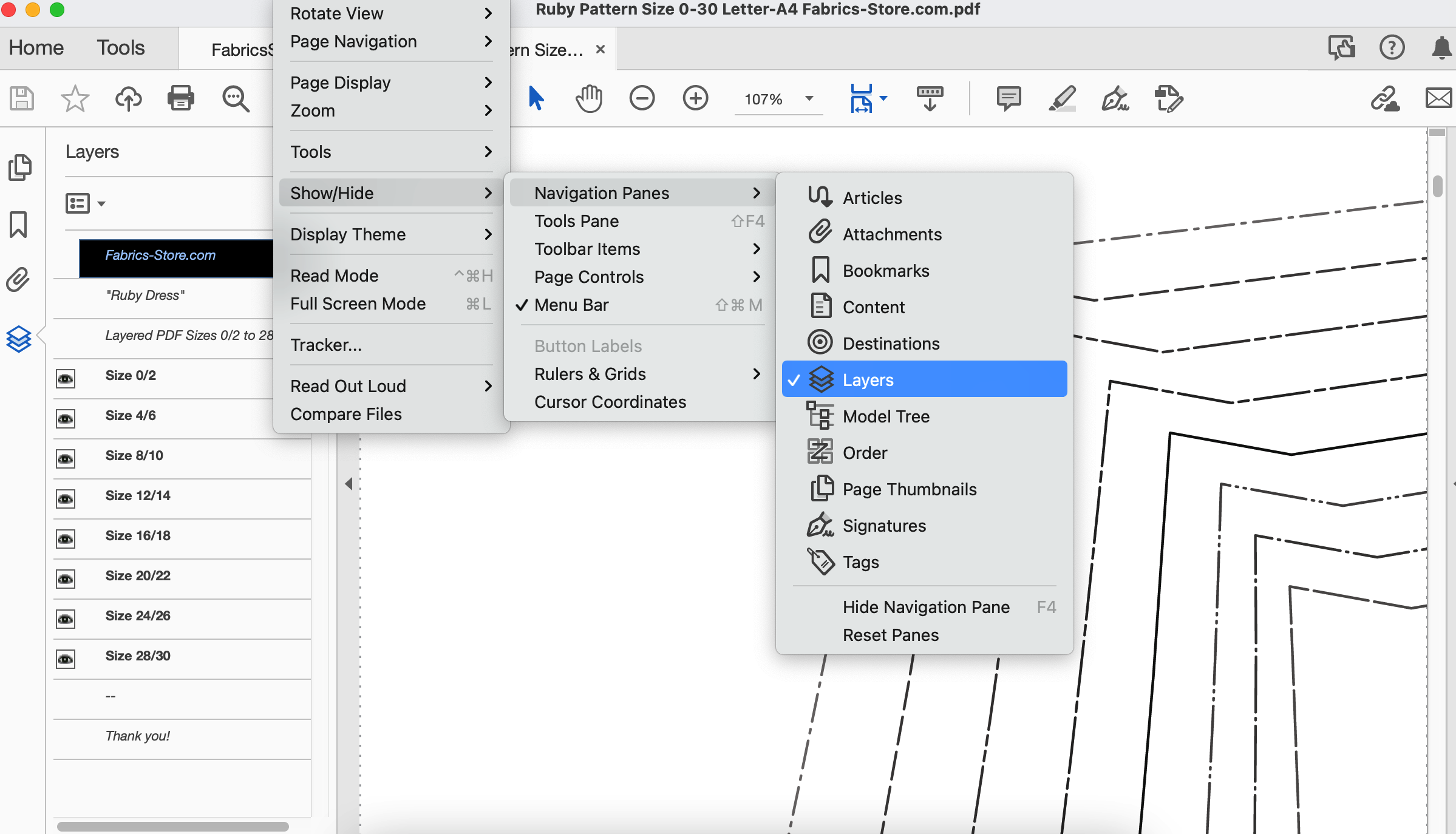Click the Add Comment sticky note icon

coord(1008,98)
